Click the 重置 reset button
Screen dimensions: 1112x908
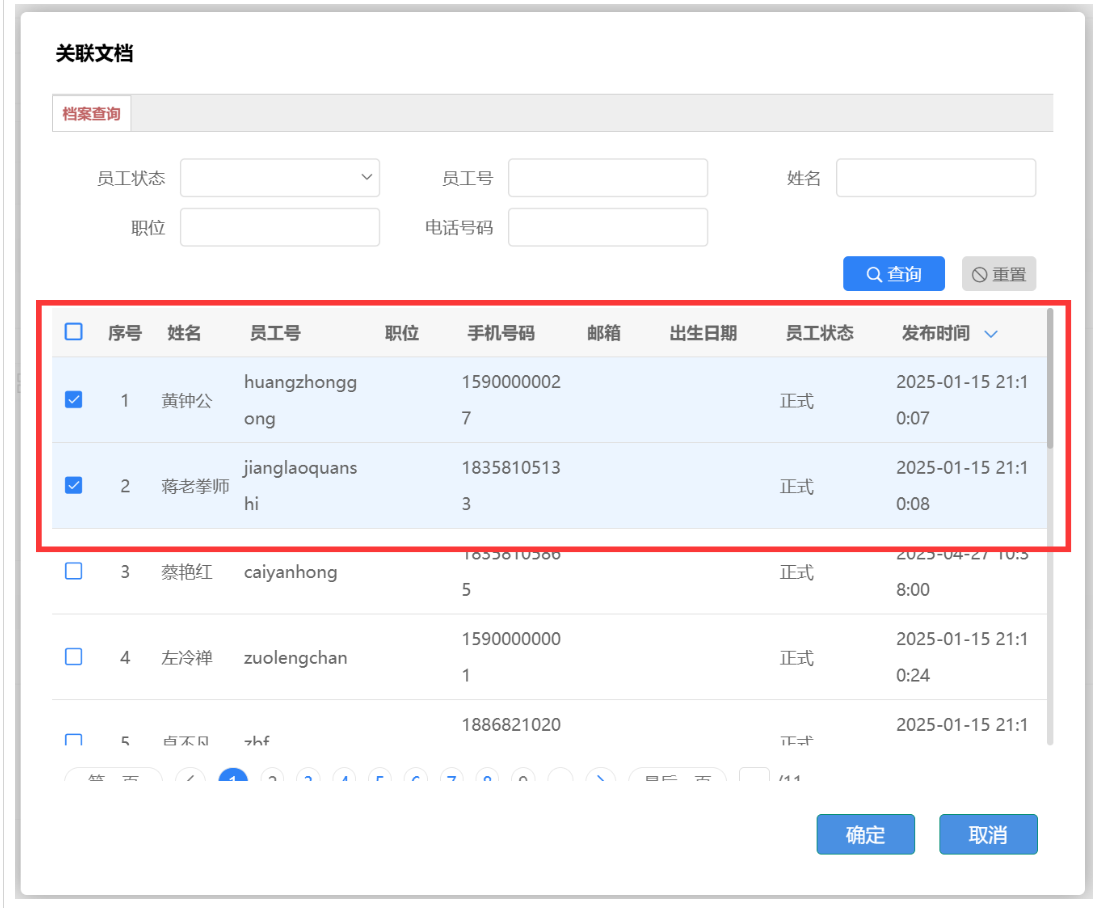pyautogui.click(x=998, y=274)
